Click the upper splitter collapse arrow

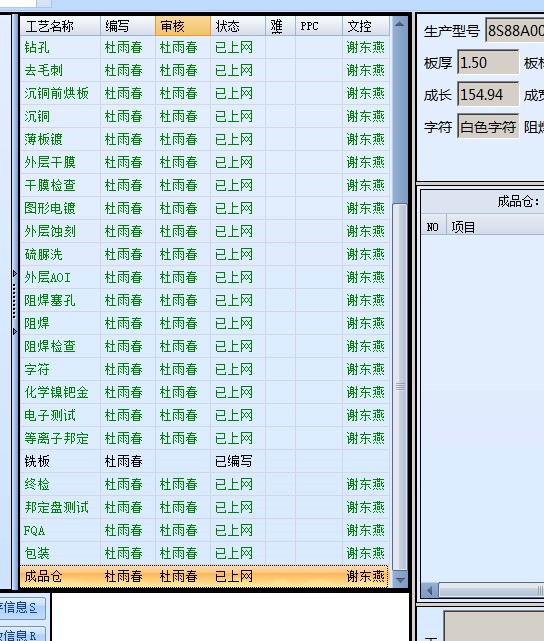(15, 273)
